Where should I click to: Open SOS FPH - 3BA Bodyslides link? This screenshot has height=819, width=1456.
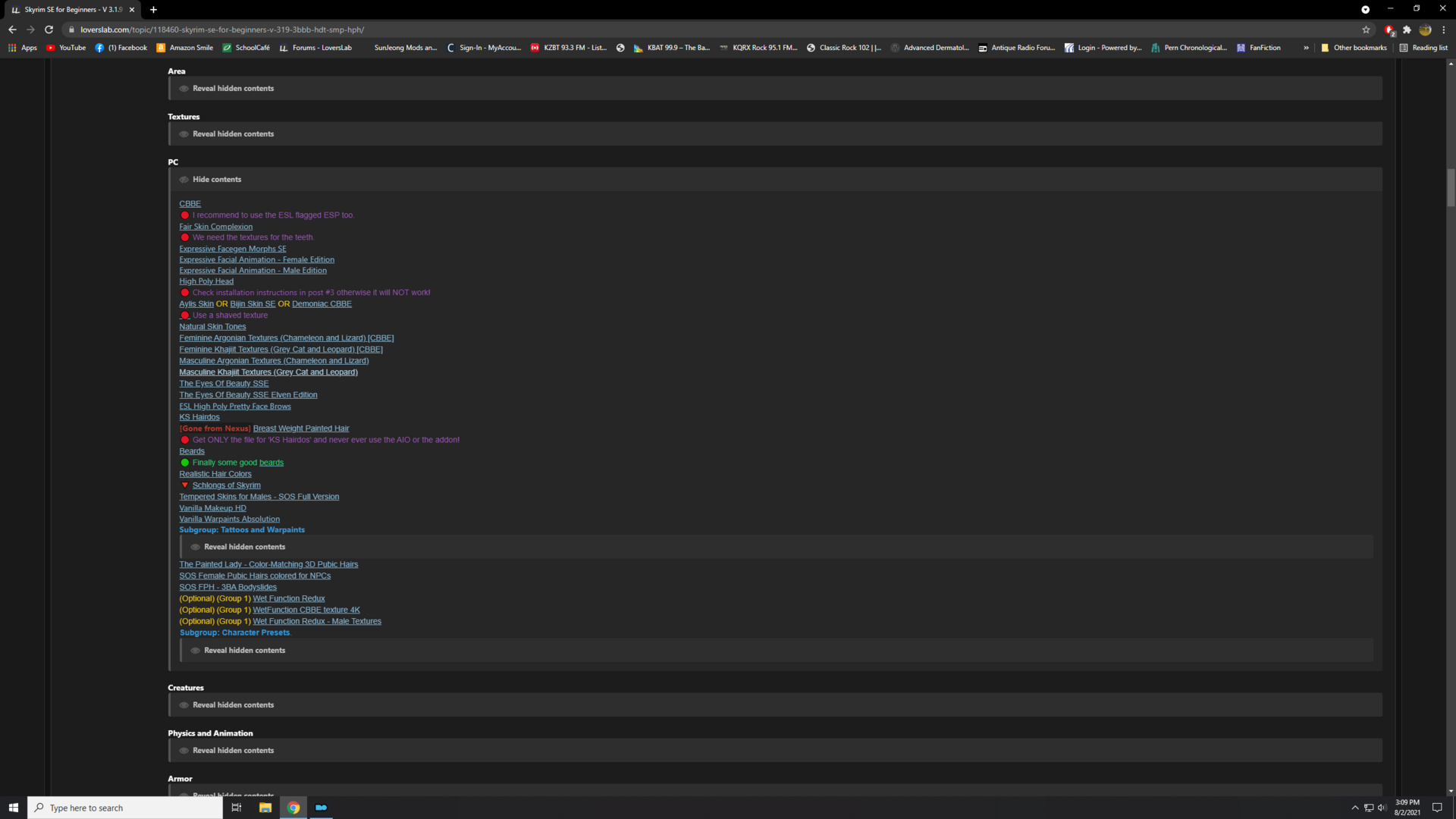[x=227, y=588]
